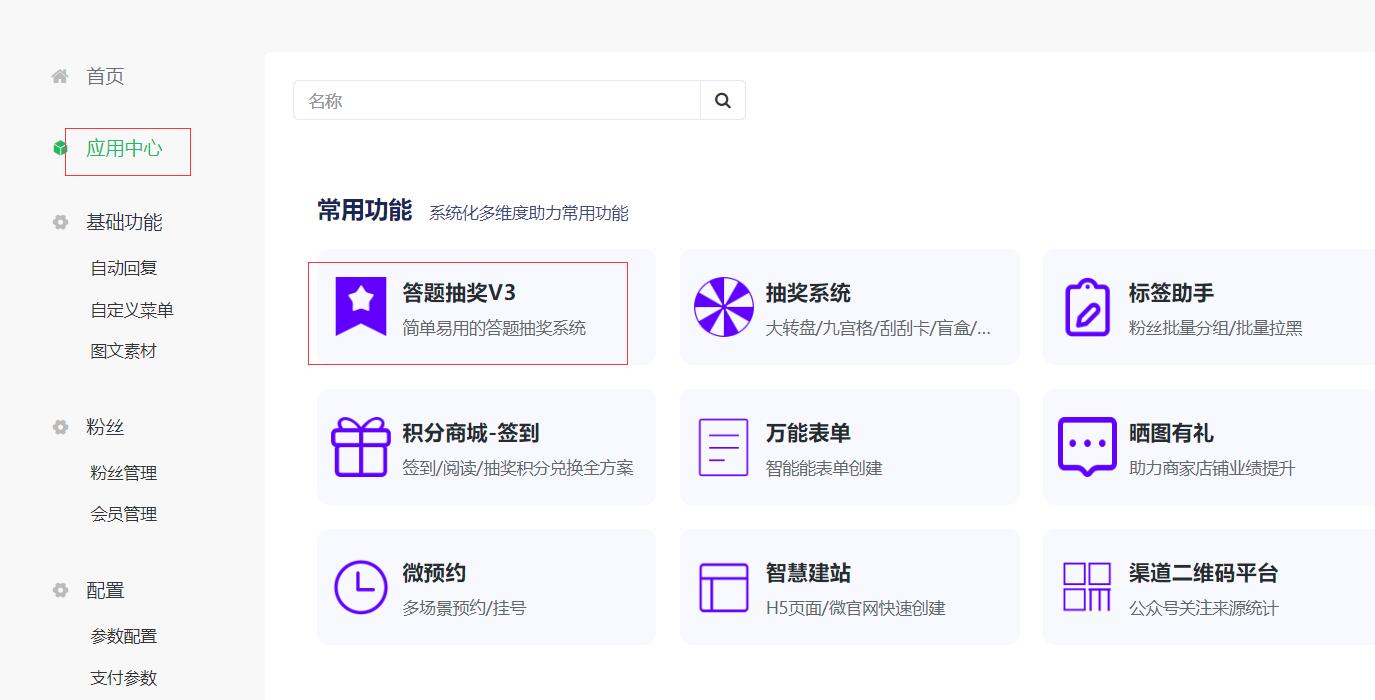The image size is (1375, 700).
Task: Click the magnifier search icon button
Action: tap(723, 100)
